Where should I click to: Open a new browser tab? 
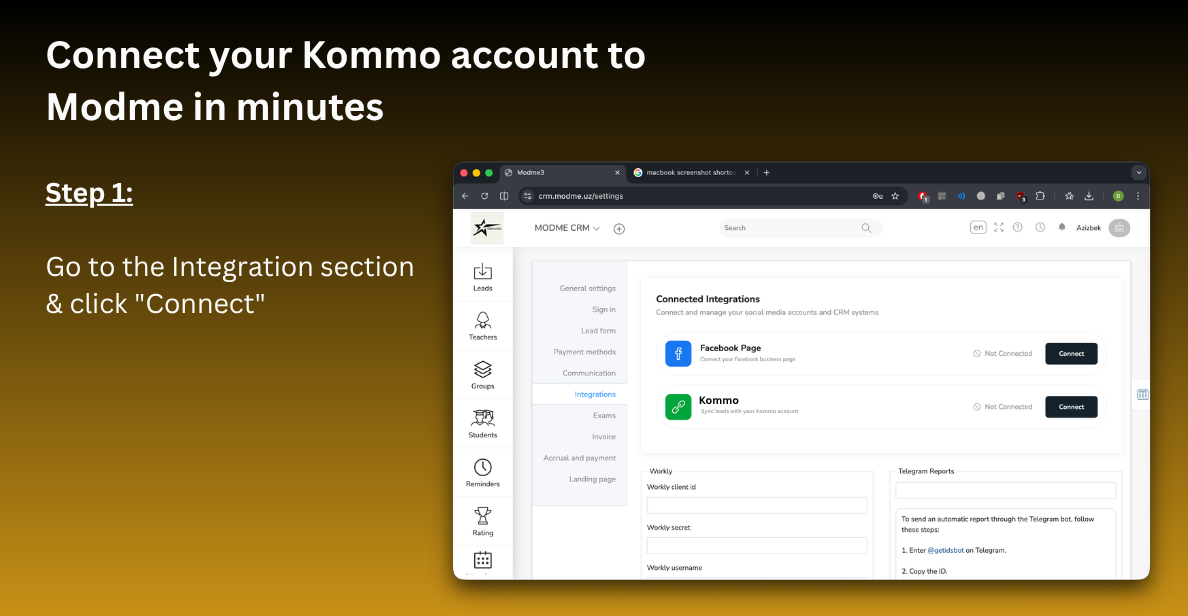click(767, 173)
